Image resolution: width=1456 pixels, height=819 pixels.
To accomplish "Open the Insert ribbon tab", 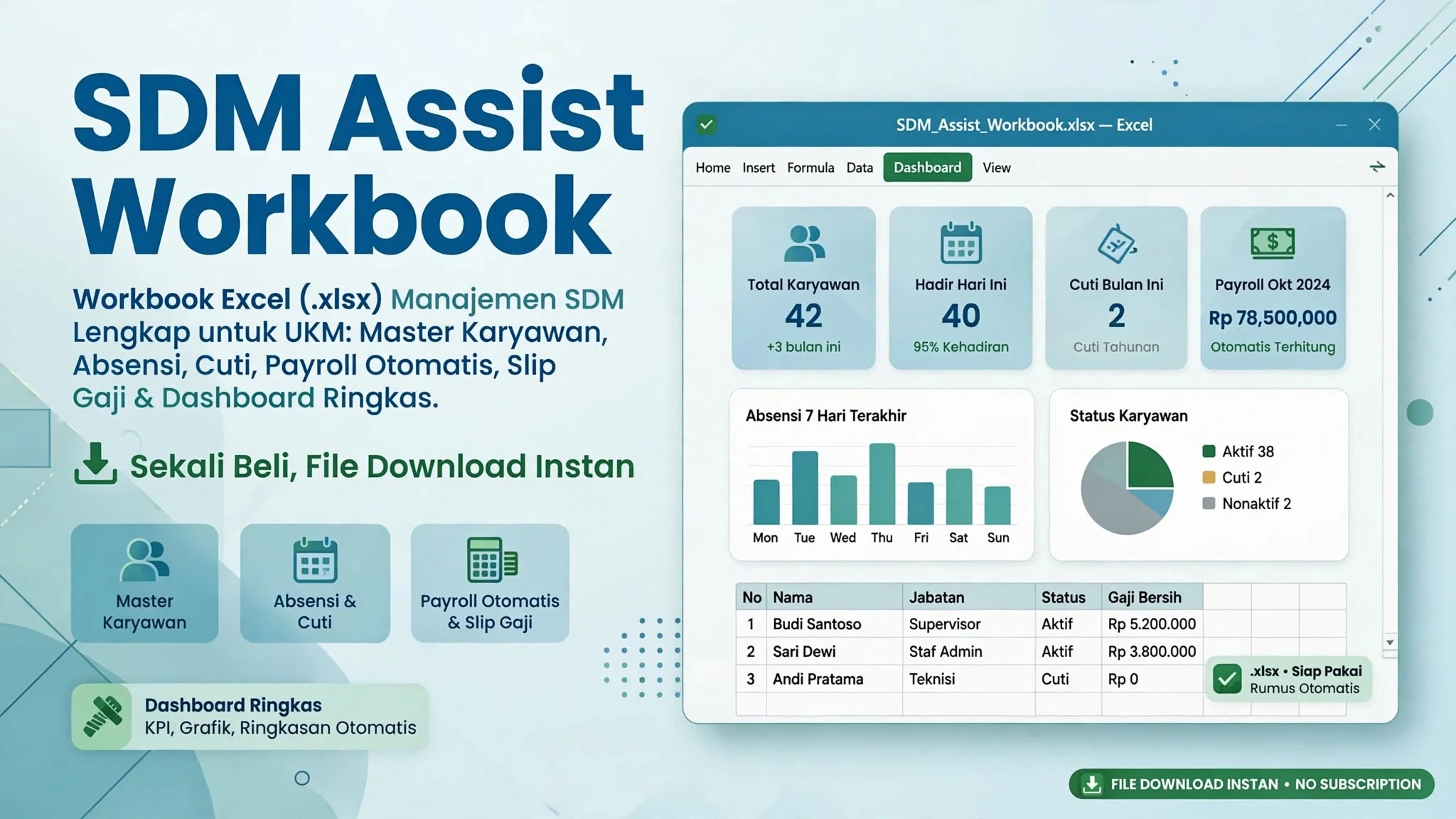I will pyautogui.click(x=759, y=168).
